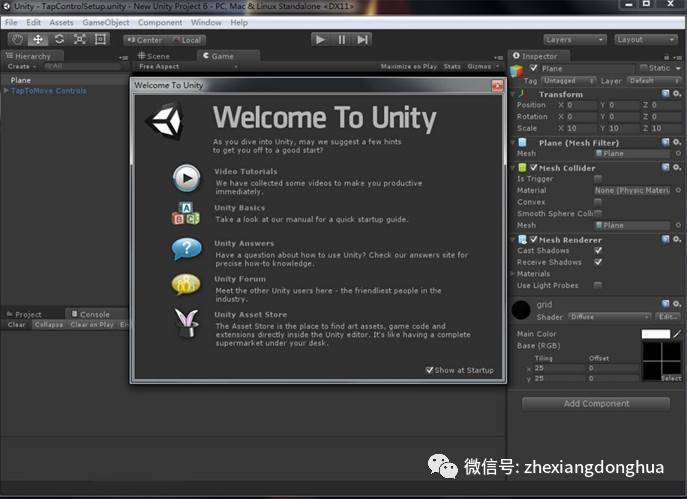The image size is (687, 499).
Task: Click the Mesh Filter mesh object picker circle
Action: (678, 153)
